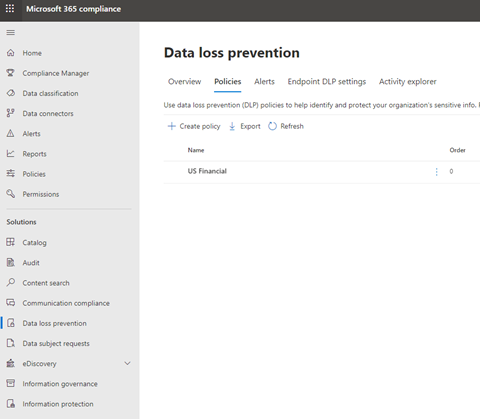Switch to the Overview tab

tap(184, 81)
